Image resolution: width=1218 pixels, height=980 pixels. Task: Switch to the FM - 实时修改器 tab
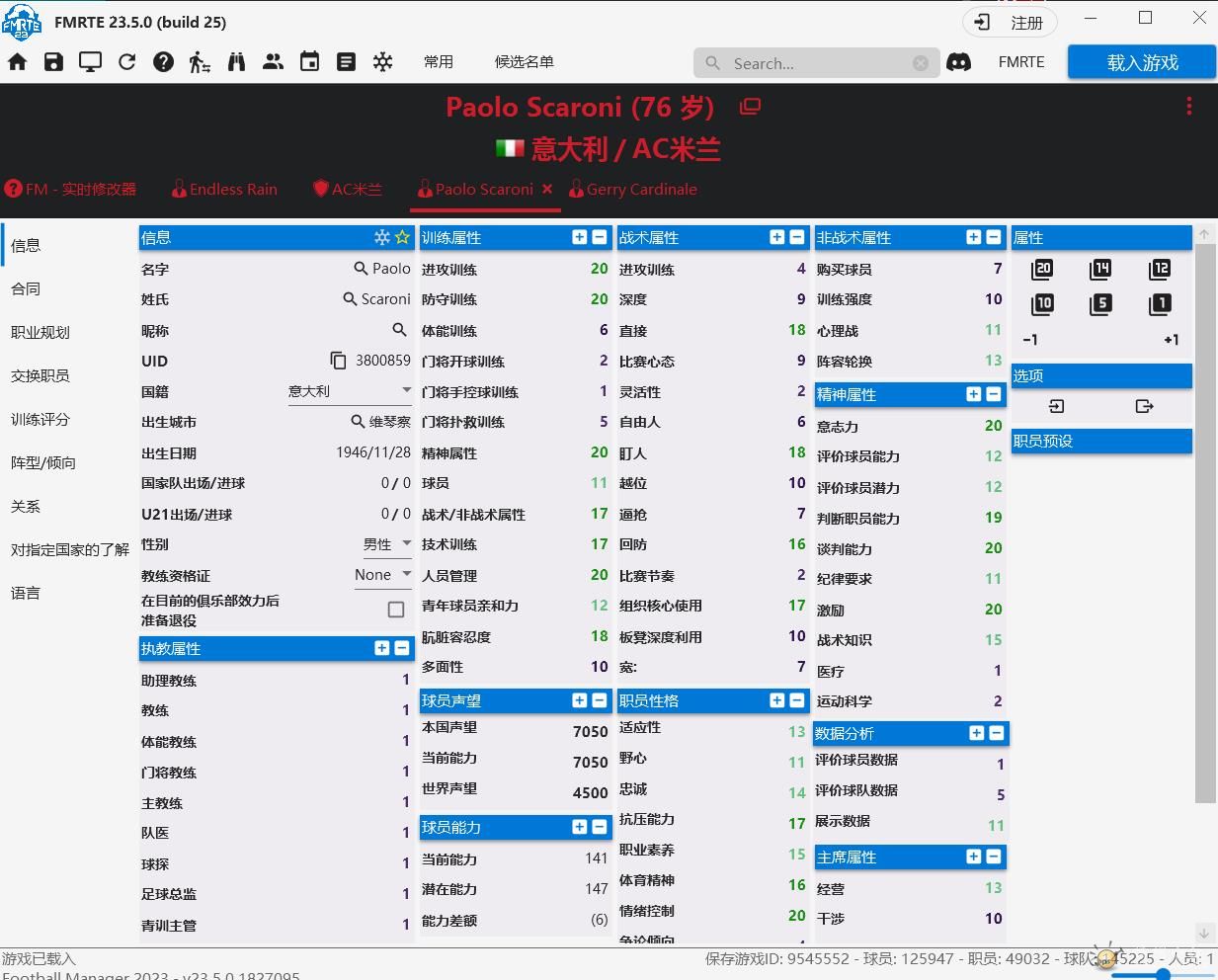coord(70,189)
